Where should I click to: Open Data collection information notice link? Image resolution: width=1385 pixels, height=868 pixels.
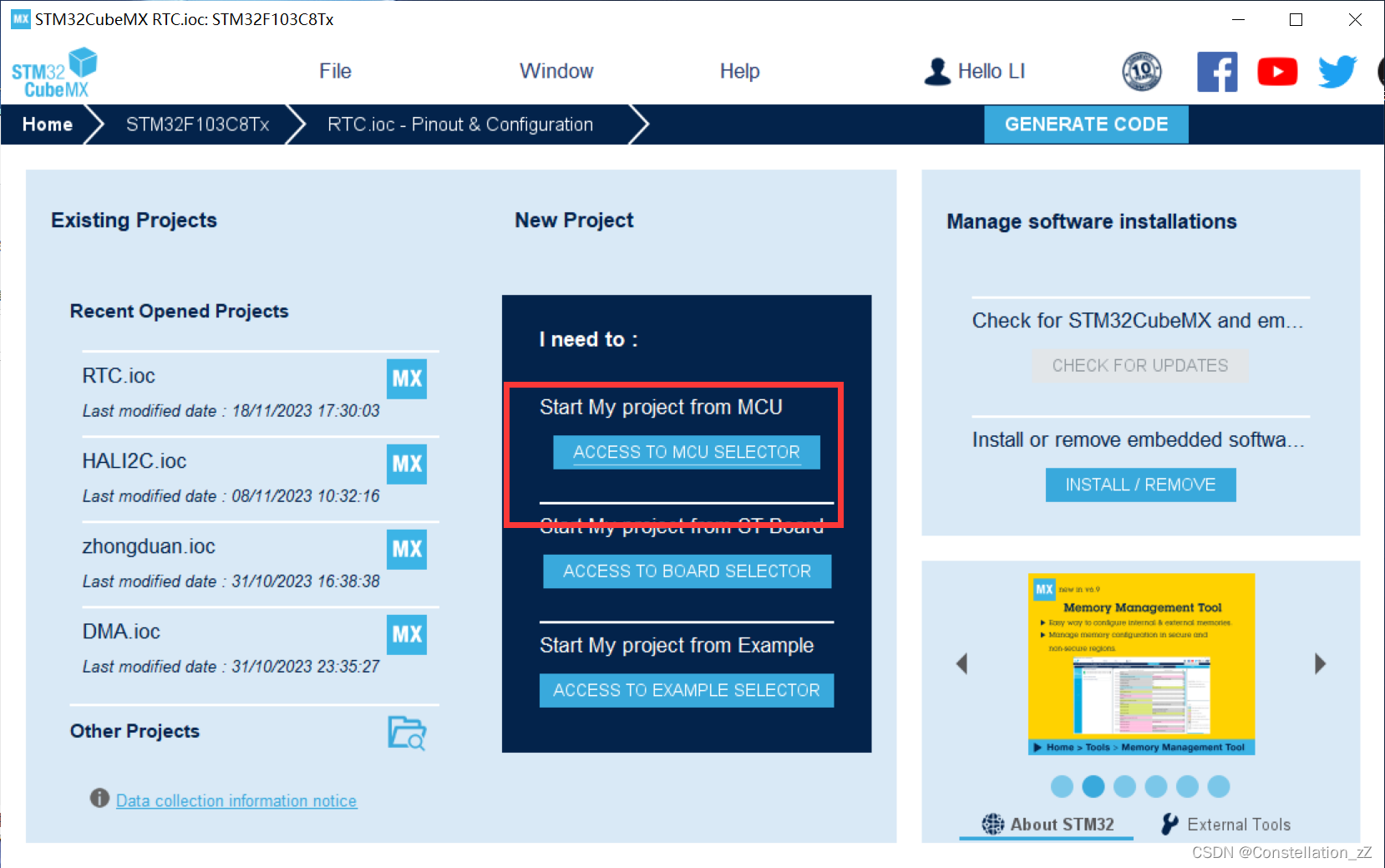[236, 800]
